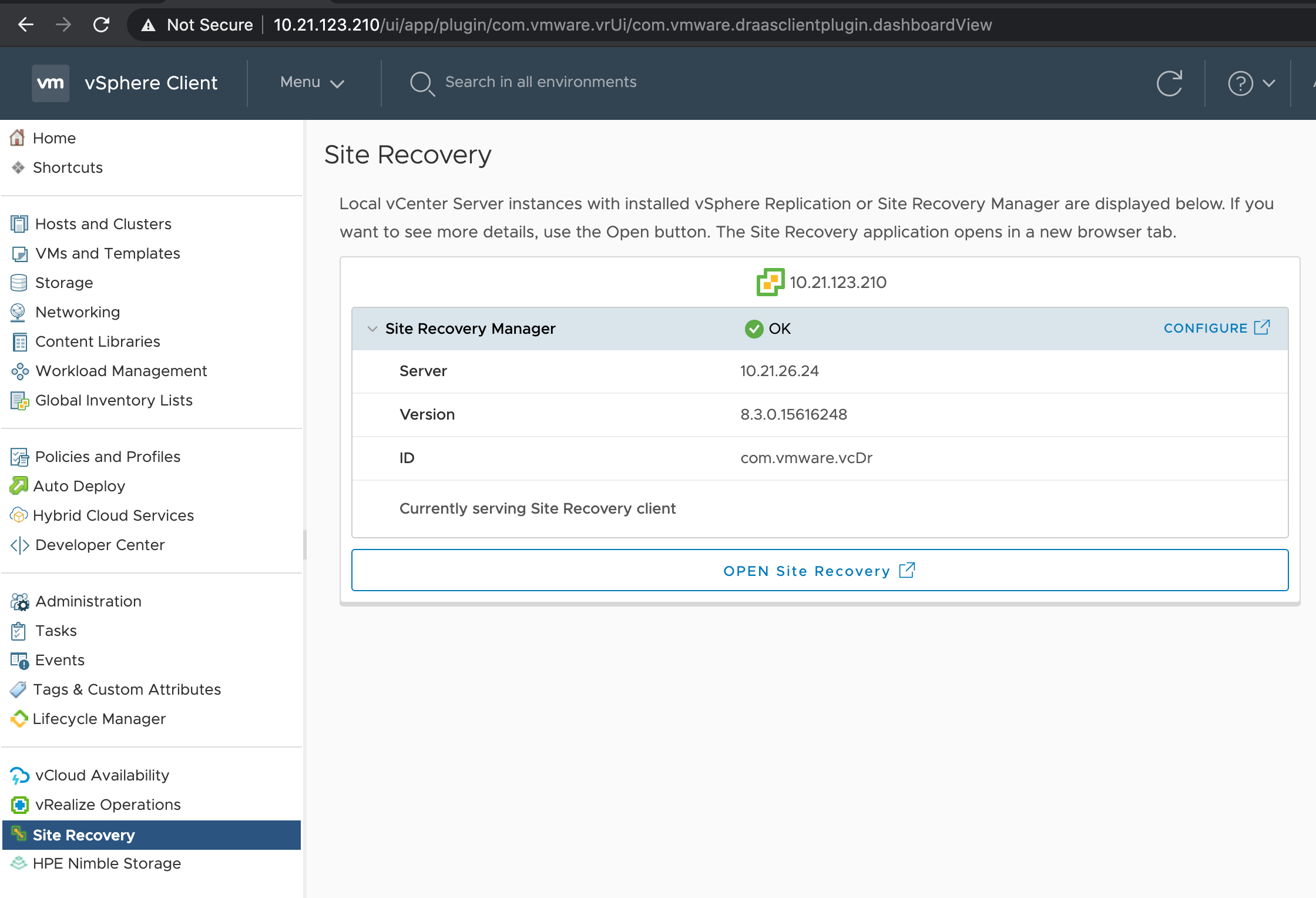Image resolution: width=1316 pixels, height=898 pixels.
Task: Click OPEN Site Recovery button
Action: point(820,570)
